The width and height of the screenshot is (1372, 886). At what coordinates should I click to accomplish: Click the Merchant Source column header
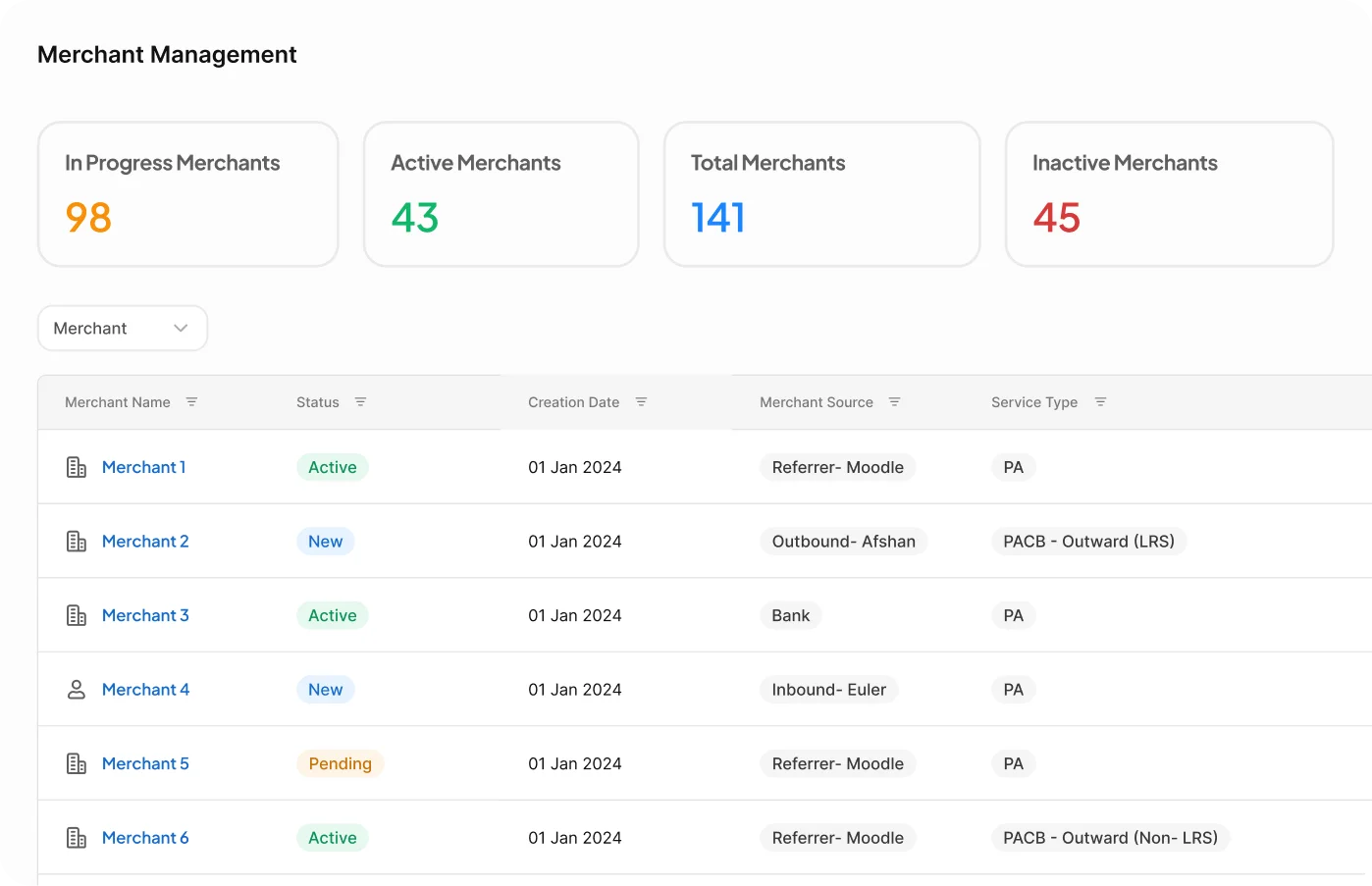[x=817, y=402]
